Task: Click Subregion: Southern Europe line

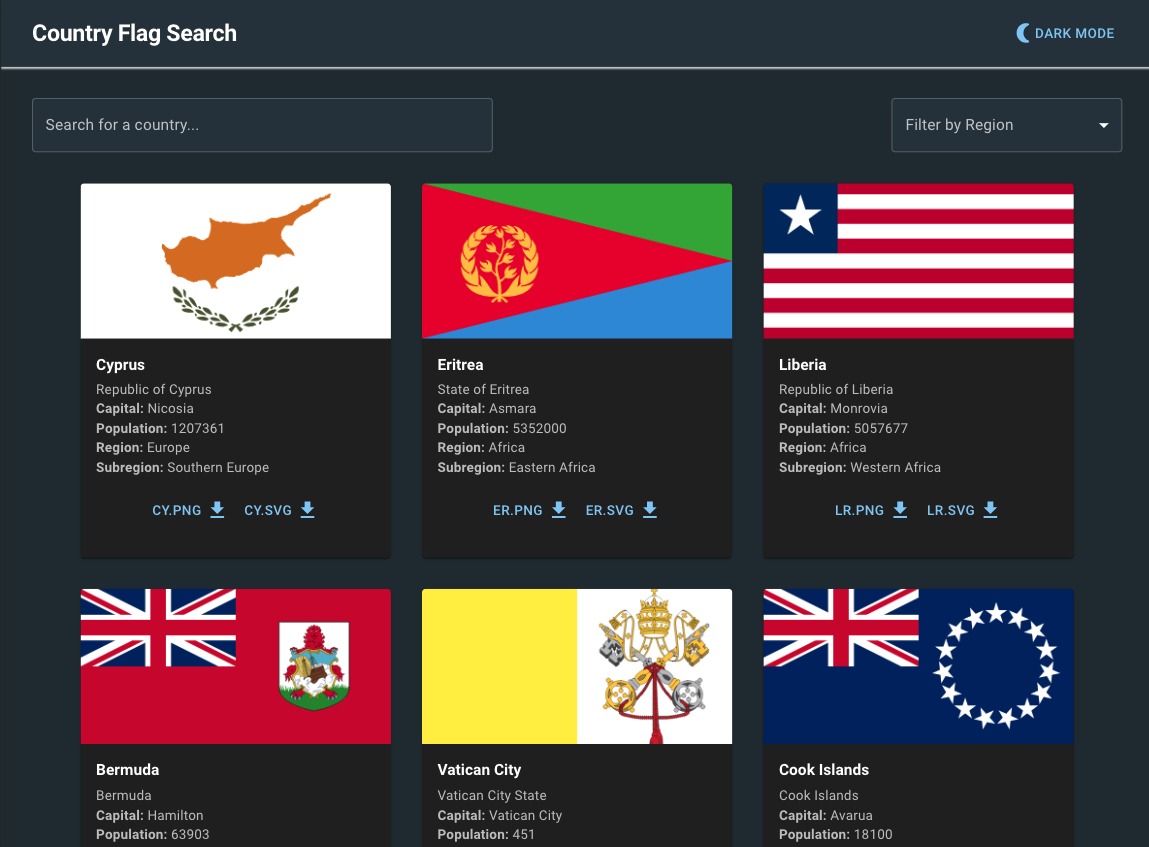Action: [x=182, y=467]
